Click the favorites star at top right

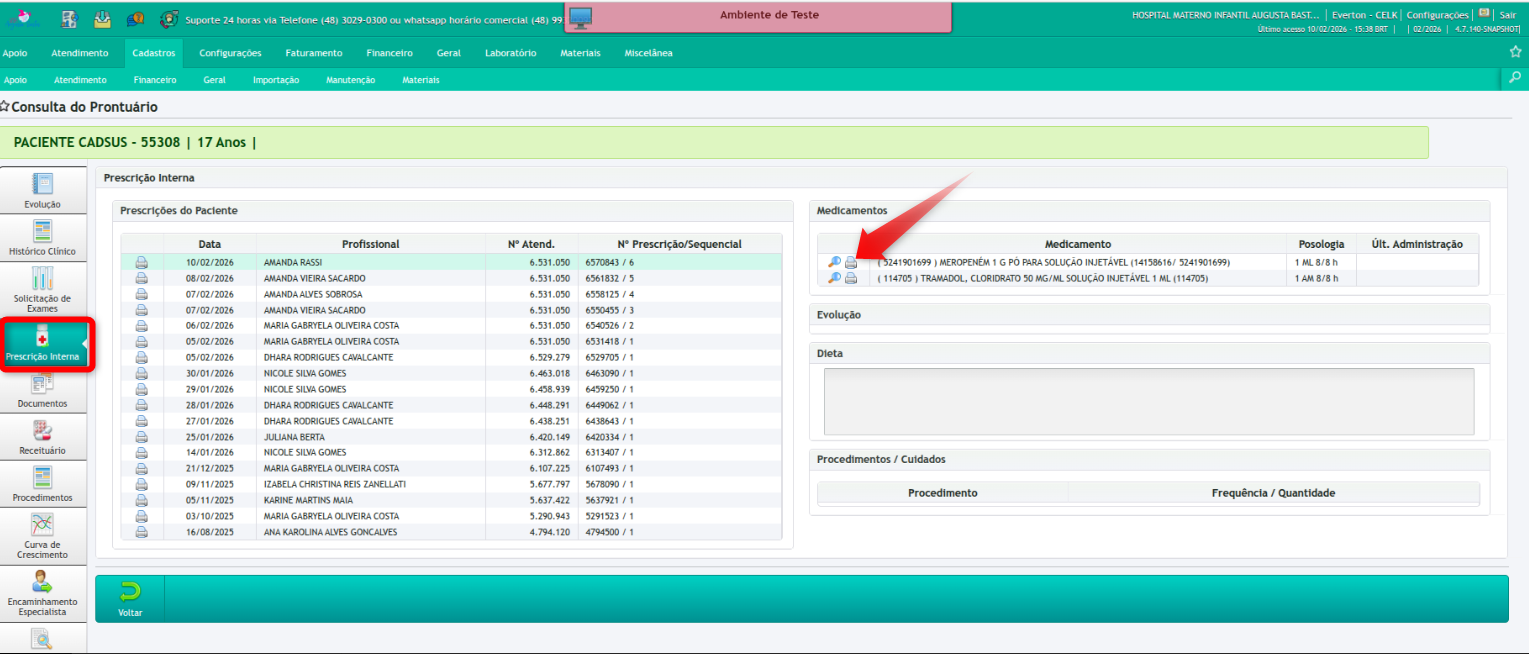coord(1515,52)
